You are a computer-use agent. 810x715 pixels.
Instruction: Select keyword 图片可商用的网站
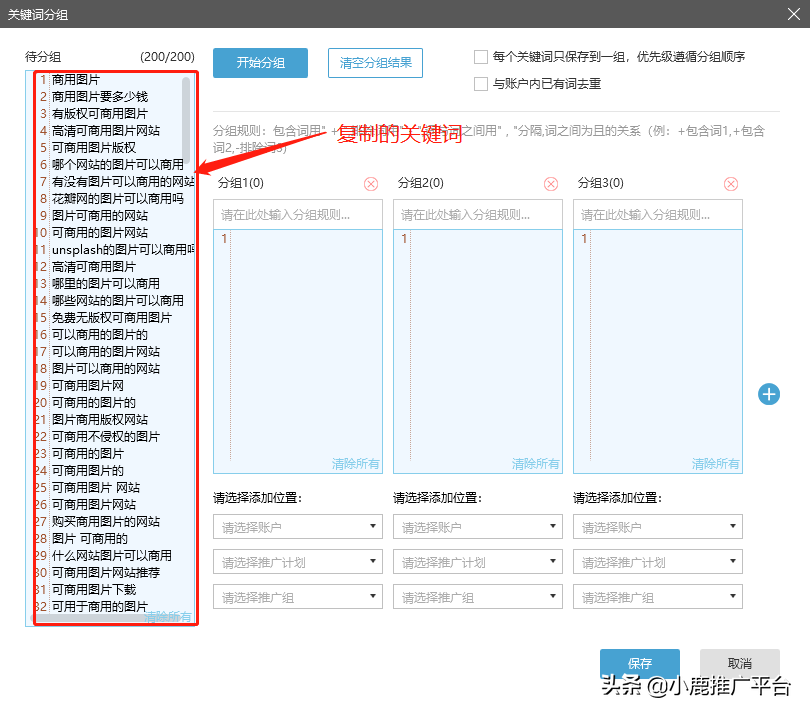point(100,216)
